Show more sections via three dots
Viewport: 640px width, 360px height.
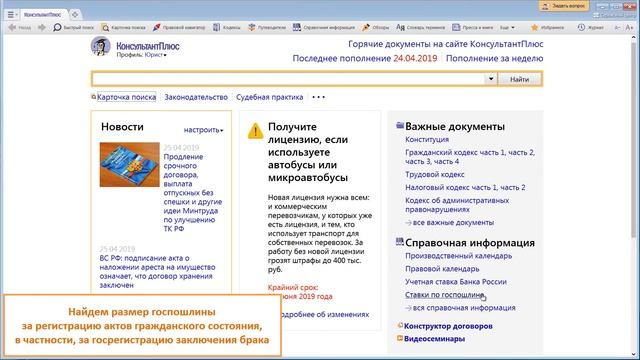pos(318,97)
